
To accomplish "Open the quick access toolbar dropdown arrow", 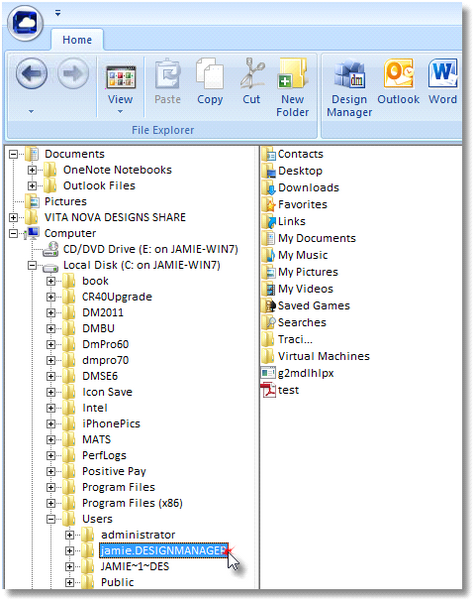I will pyautogui.click(x=58, y=13).
